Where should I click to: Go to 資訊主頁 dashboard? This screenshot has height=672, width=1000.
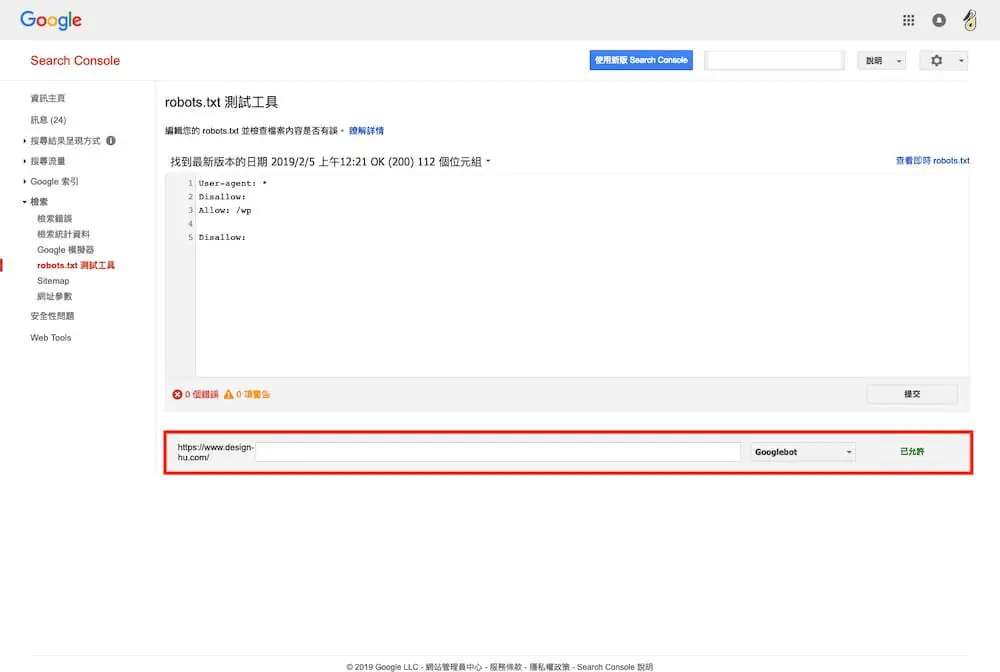[48, 98]
